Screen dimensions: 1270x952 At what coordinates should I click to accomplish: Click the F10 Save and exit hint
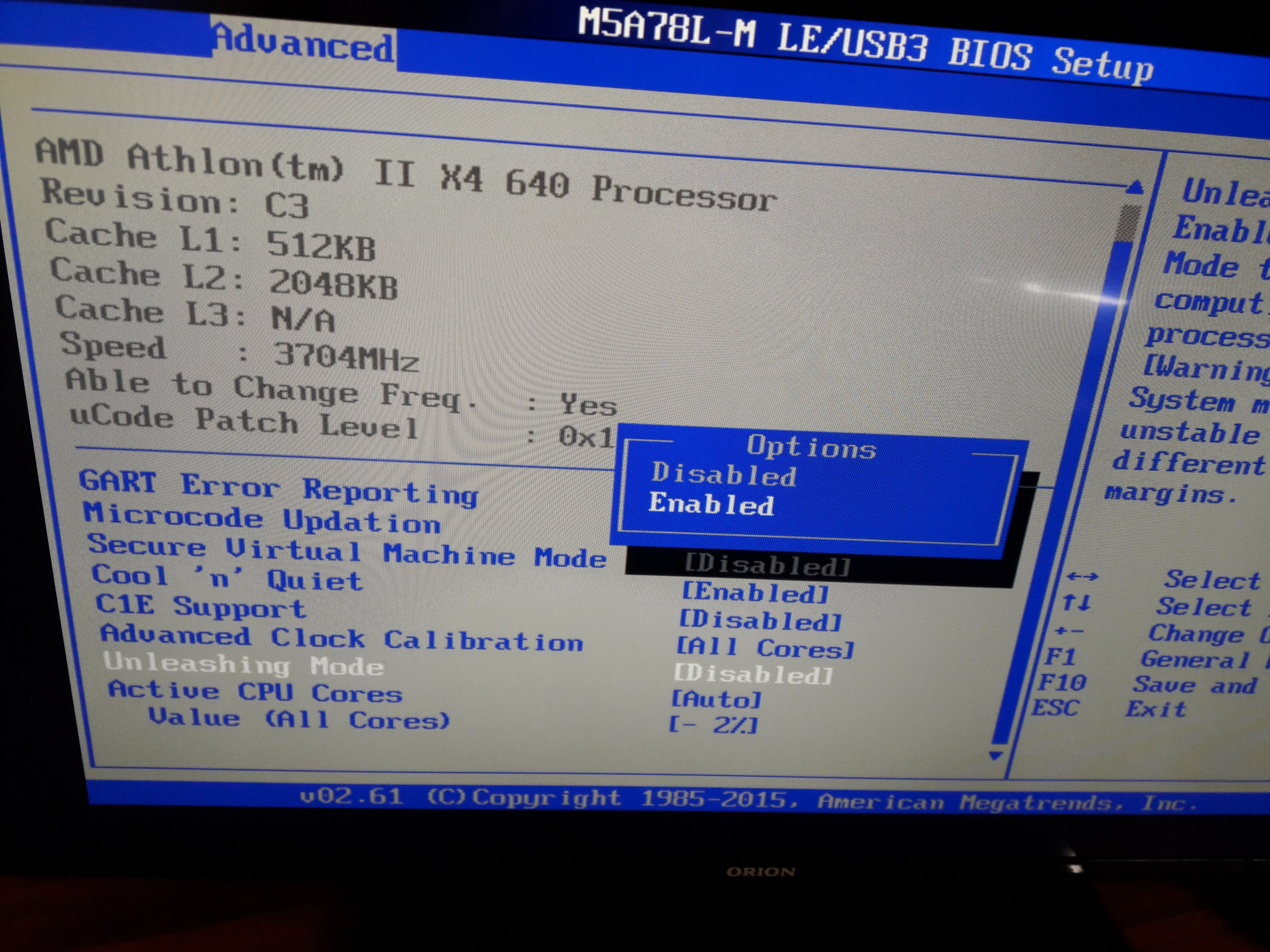click(x=1062, y=682)
